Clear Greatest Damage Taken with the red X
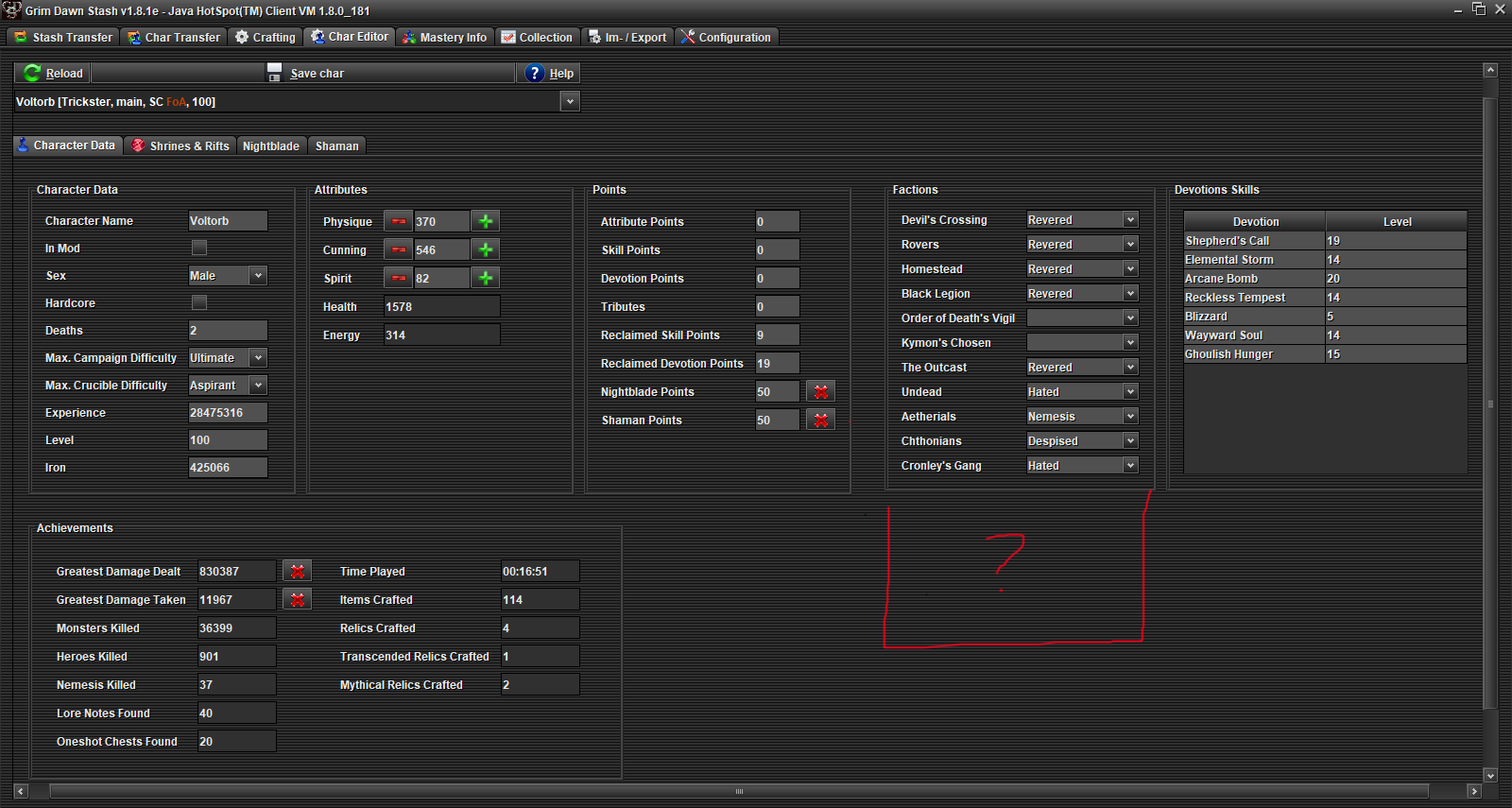This screenshot has height=808, width=1512. coord(297,599)
